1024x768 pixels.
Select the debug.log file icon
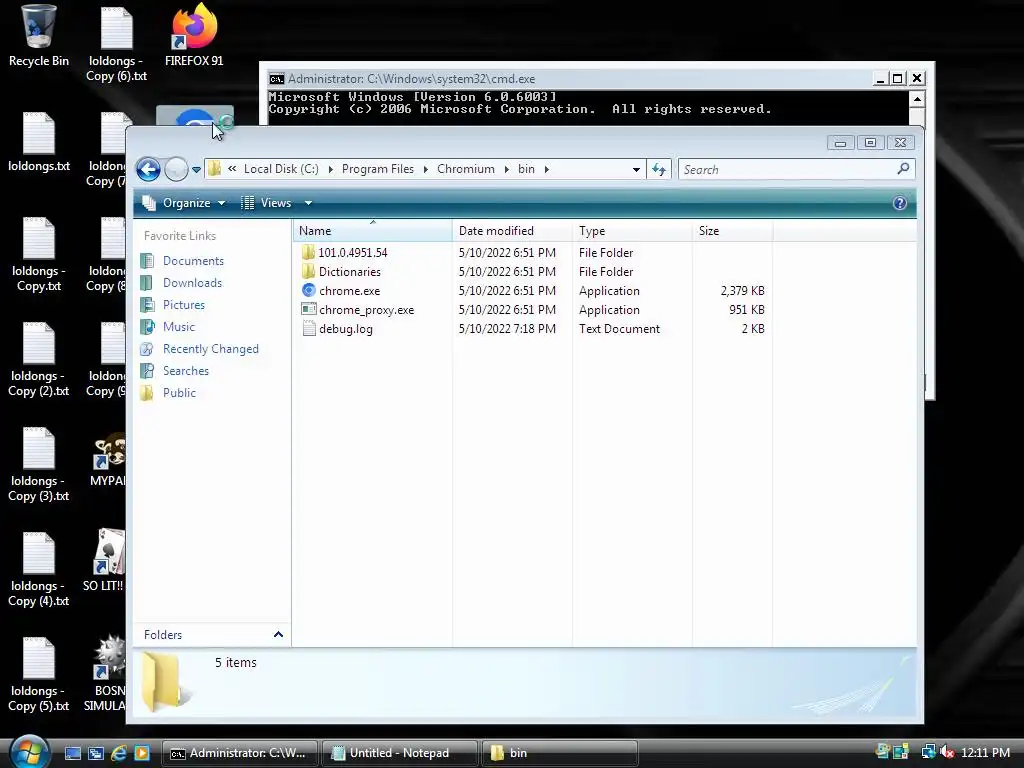[x=309, y=328]
